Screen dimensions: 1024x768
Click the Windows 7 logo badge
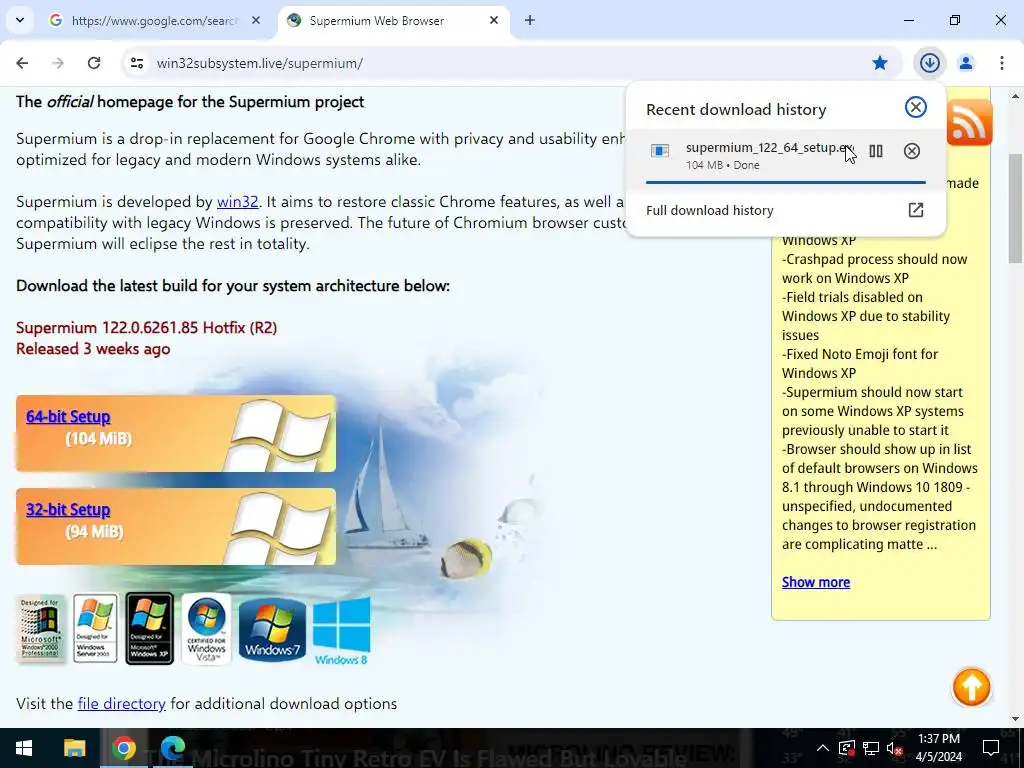(272, 630)
